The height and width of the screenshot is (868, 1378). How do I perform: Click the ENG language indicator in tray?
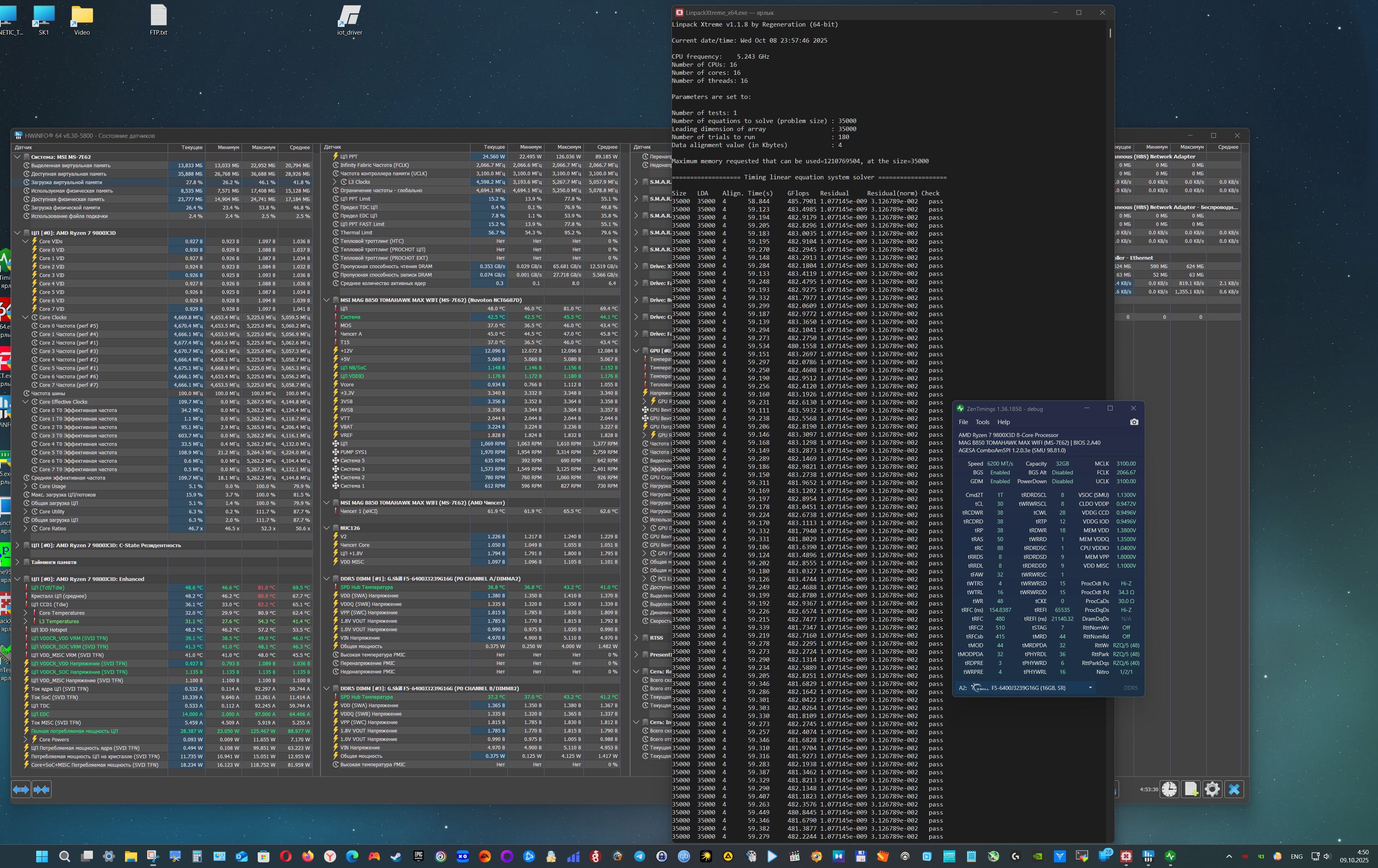click(x=1296, y=857)
